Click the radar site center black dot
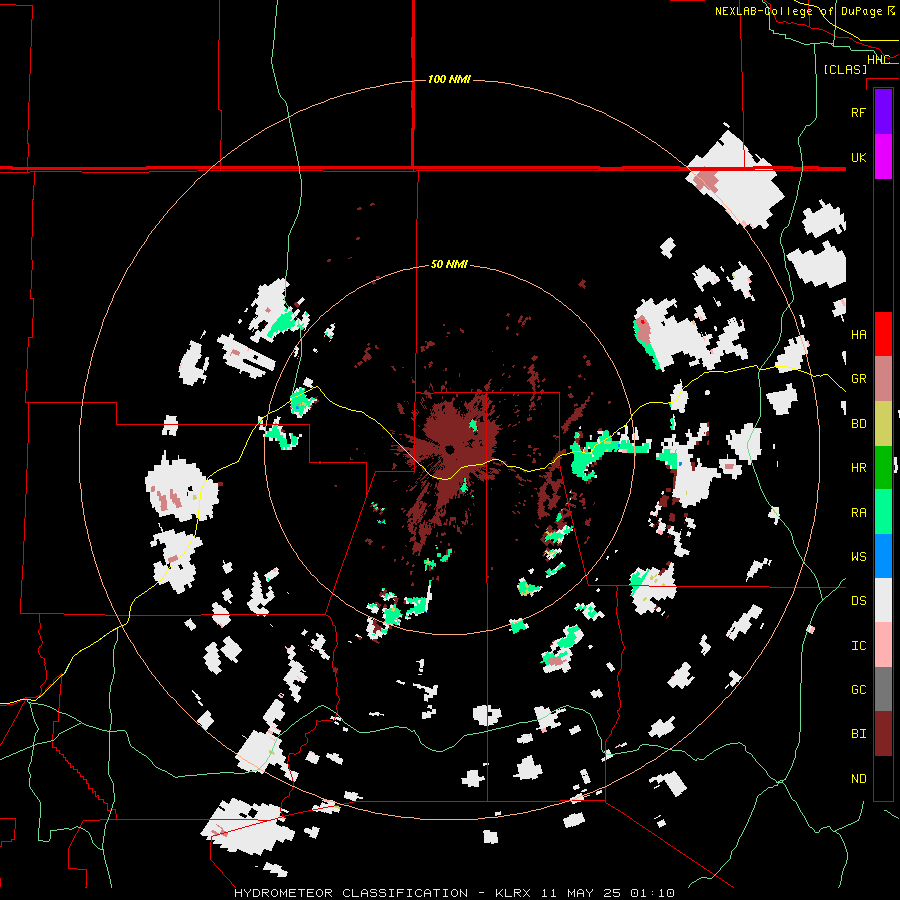Viewport: 900px width, 900px height. [449, 449]
